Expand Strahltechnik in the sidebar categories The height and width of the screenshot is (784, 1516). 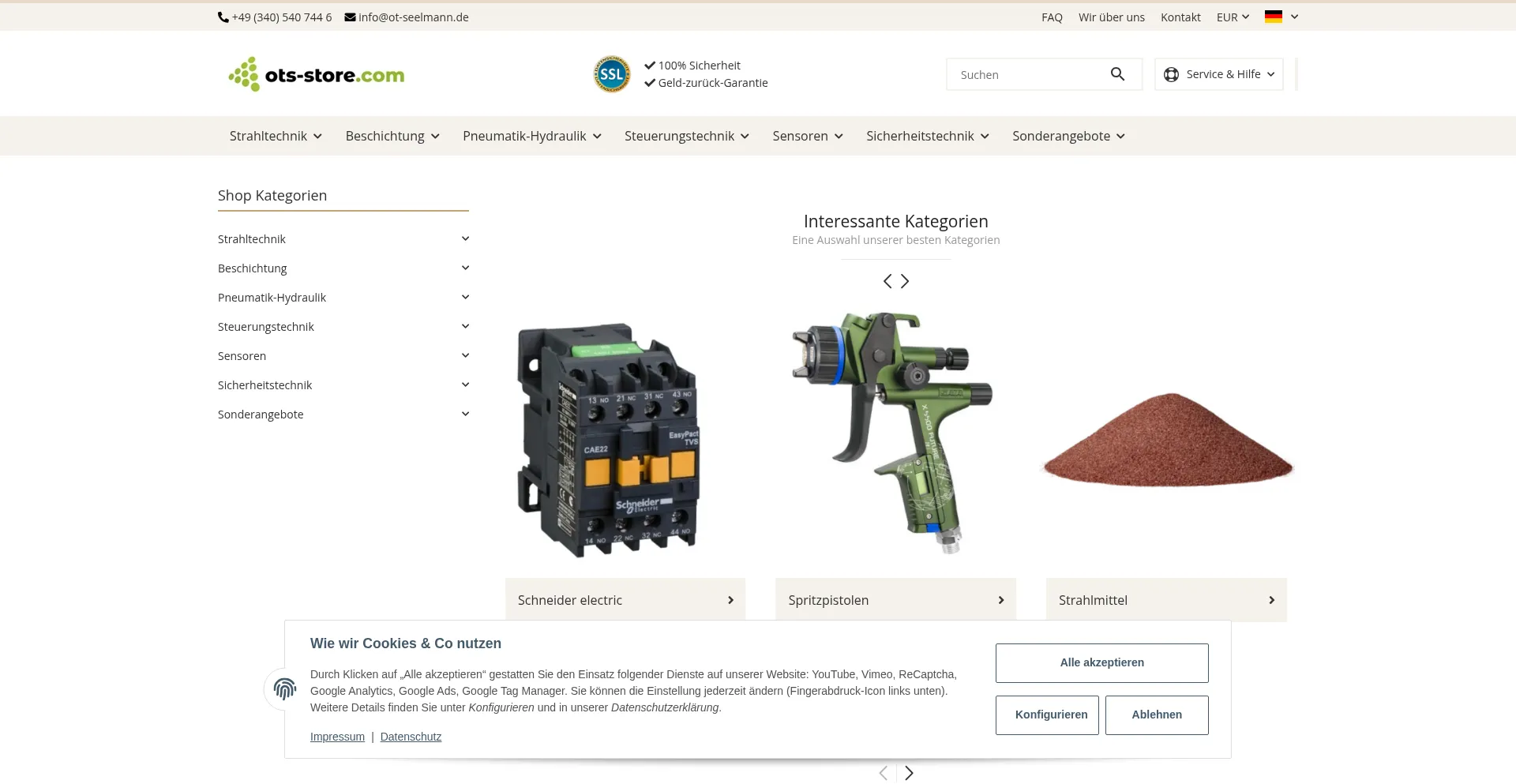point(465,238)
